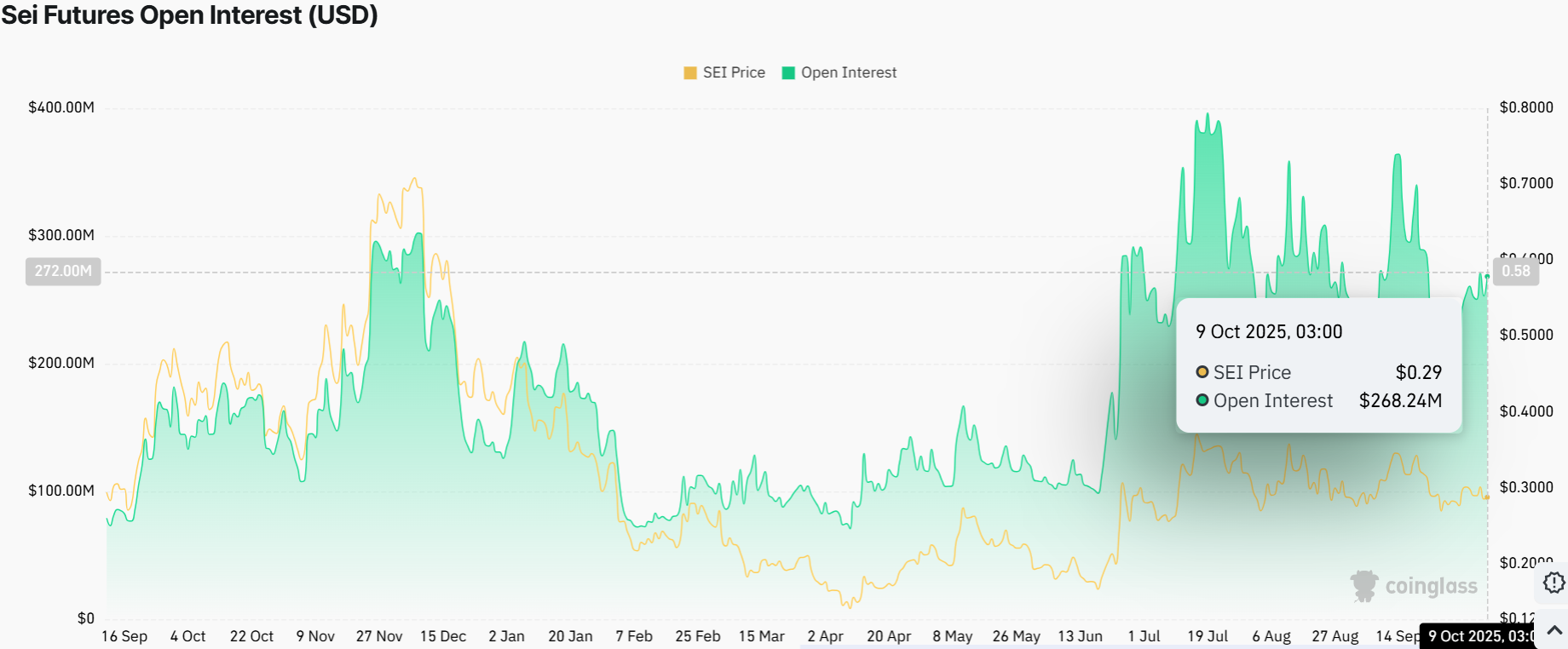Viewport: 1568px width, 649px height.
Task: Click the black 9 Oct 2025 crosshair date label
Action: click(x=1481, y=636)
